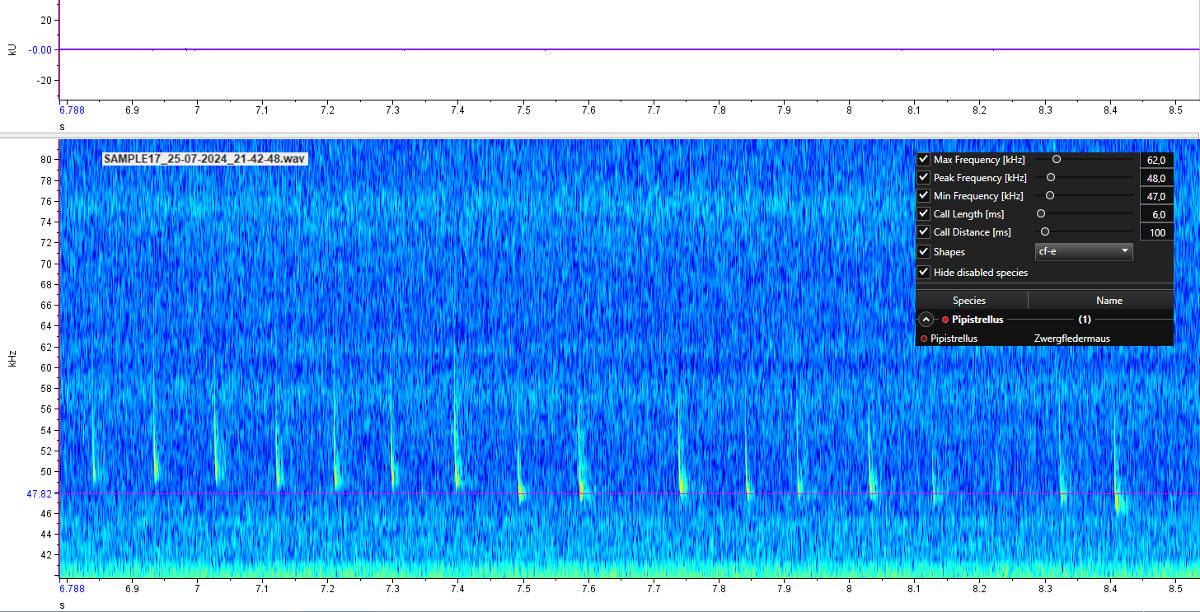Click the SAMPLE17_25-07-2024_21-42-48.wav file label
The image size is (1200, 612).
coord(205,159)
